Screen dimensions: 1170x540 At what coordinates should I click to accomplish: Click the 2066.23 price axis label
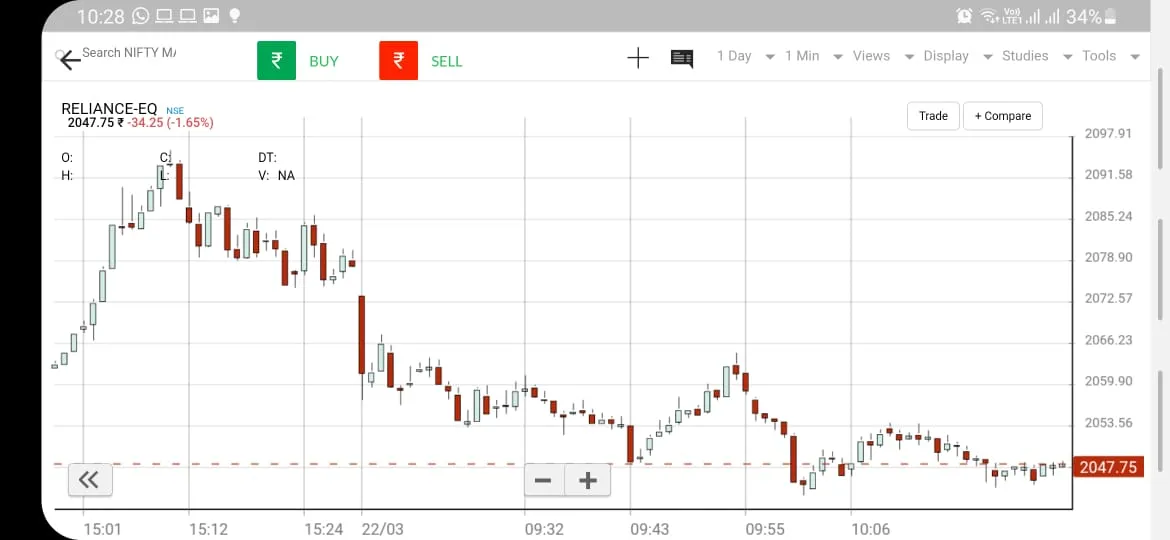click(x=1108, y=340)
